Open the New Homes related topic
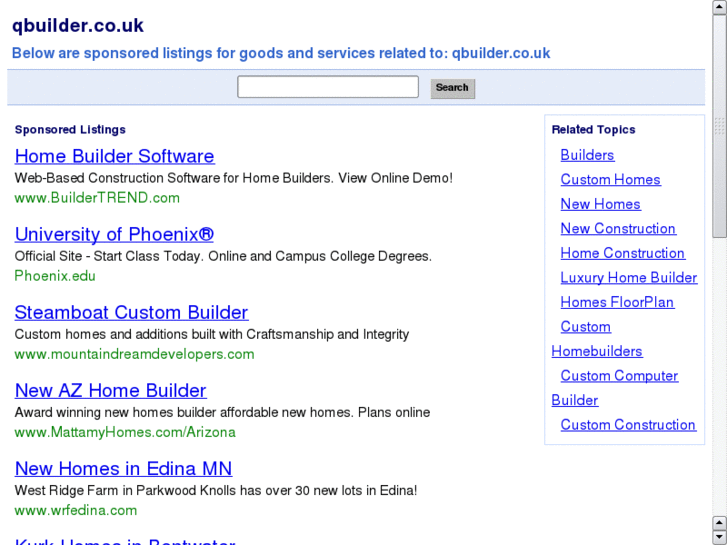The width and height of the screenshot is (727, 545). coord(600,204)
